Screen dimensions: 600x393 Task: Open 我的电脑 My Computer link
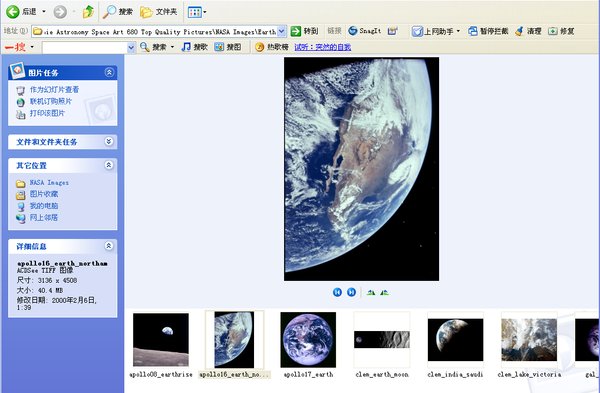(x=44, y=206)
